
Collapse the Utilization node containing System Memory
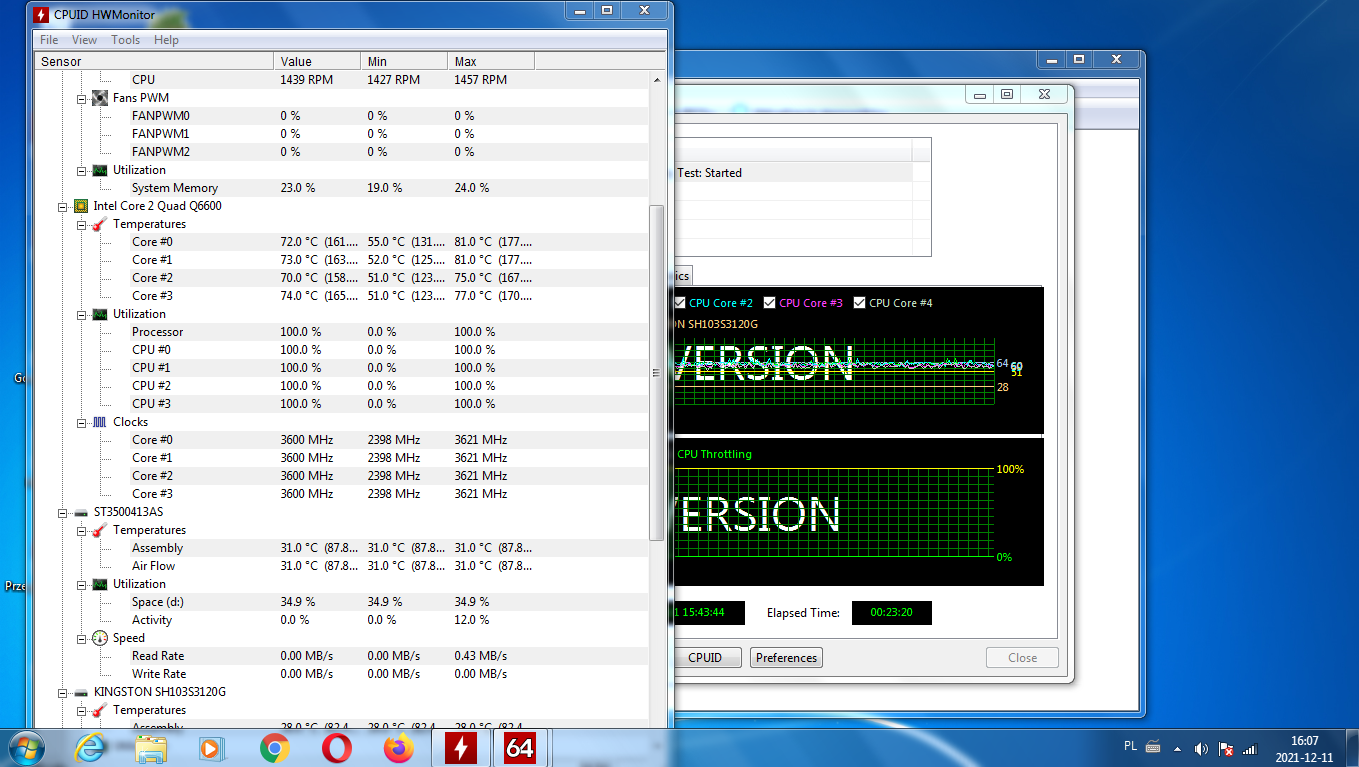point(82,170)
